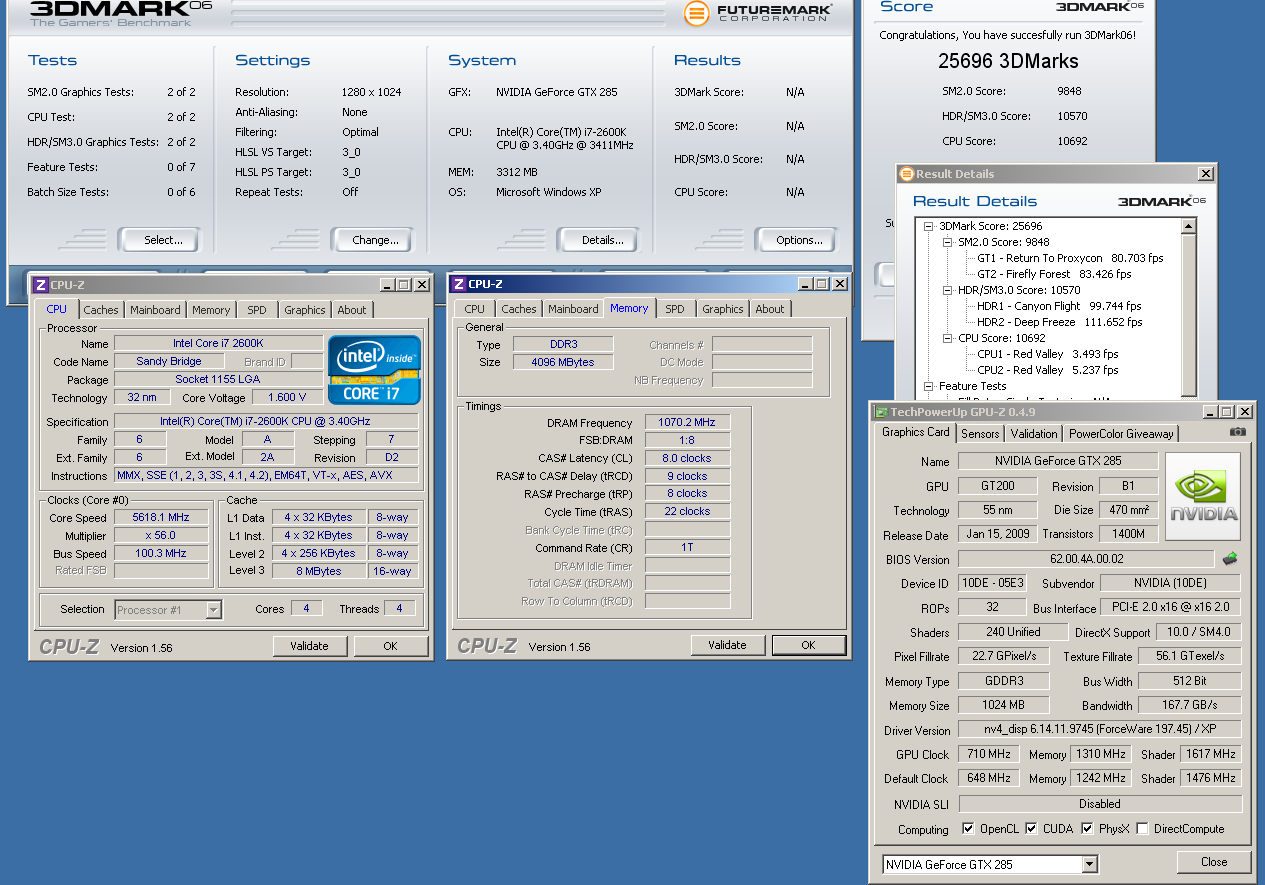Open About tab in CPU-Z processor window
Screen dimensions: 1265x885
352,310
